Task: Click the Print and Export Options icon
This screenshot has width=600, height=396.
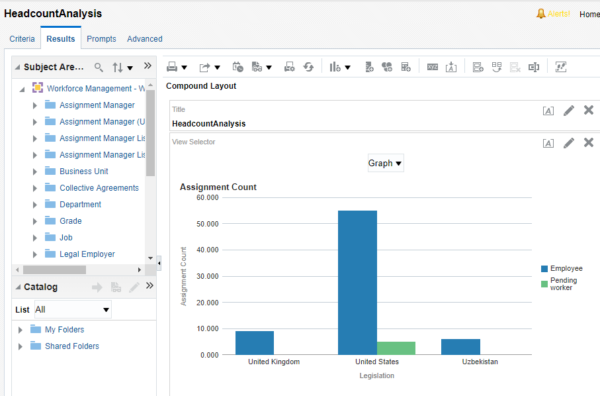Action: coord(289,67)
